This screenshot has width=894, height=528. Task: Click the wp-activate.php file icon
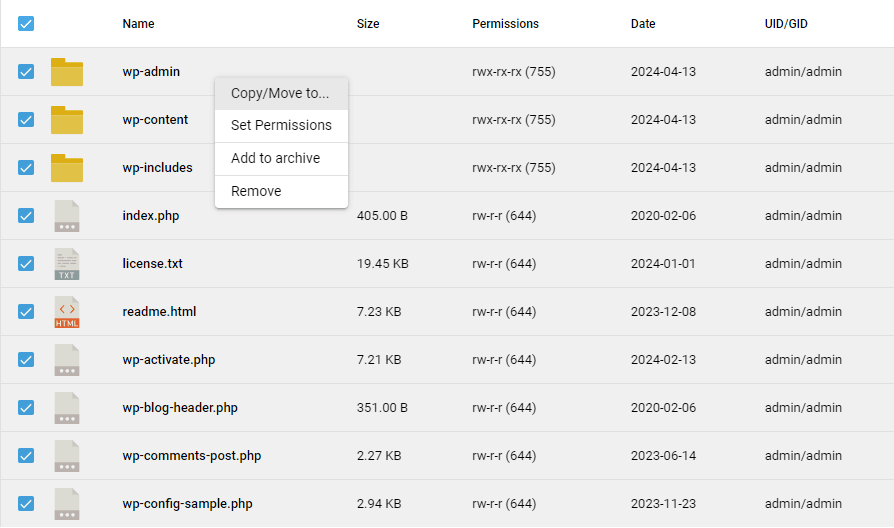click(67, 359)
